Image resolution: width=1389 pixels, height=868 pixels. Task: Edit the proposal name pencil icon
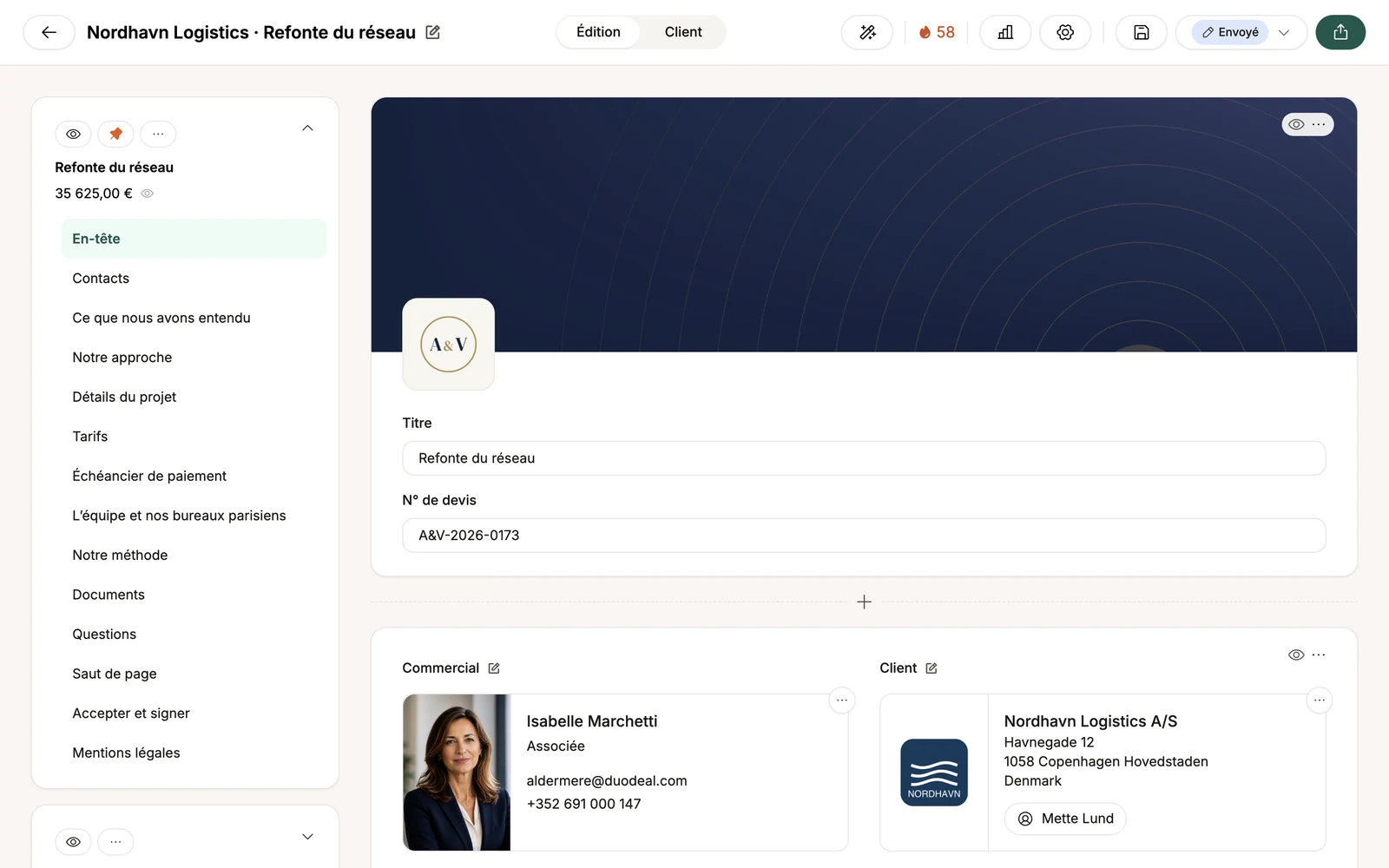[432, 32]
